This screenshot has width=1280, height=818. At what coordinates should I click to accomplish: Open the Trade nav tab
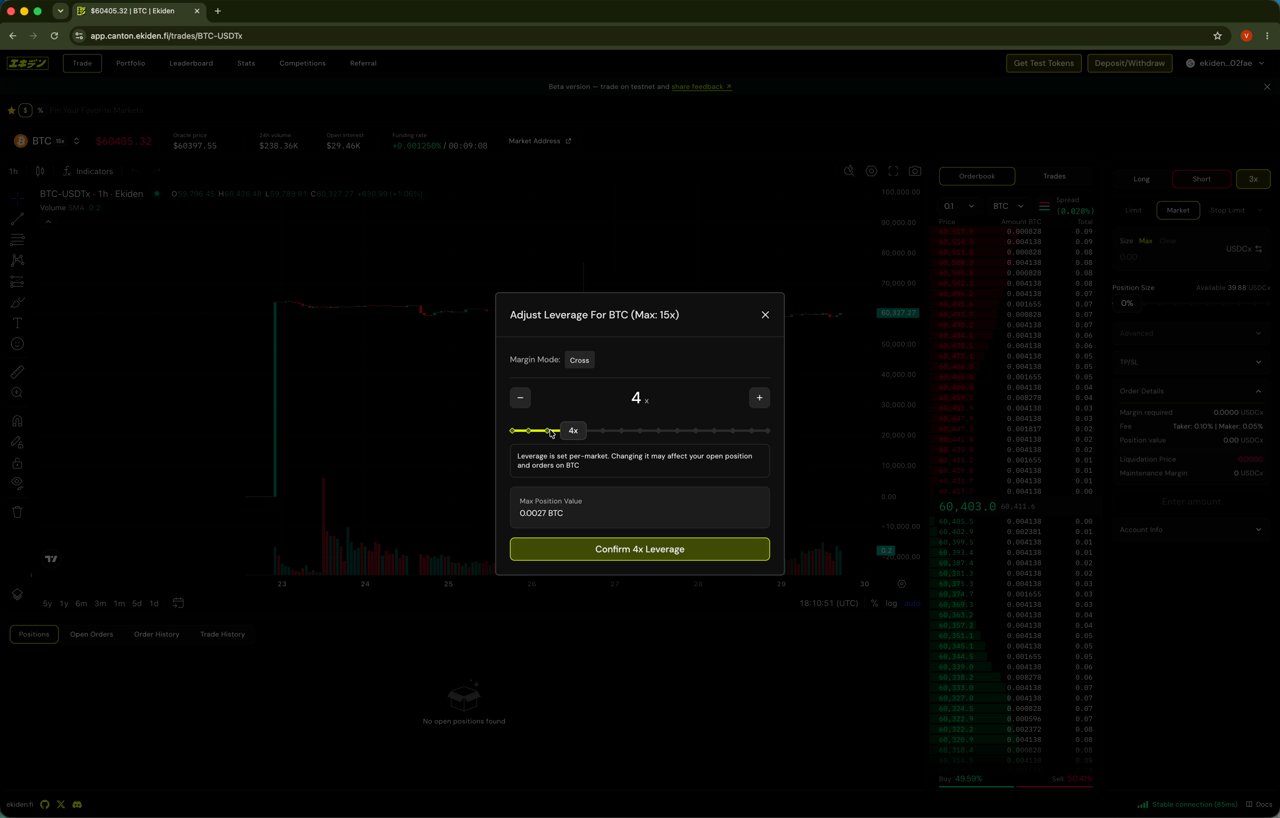point(82,63)
